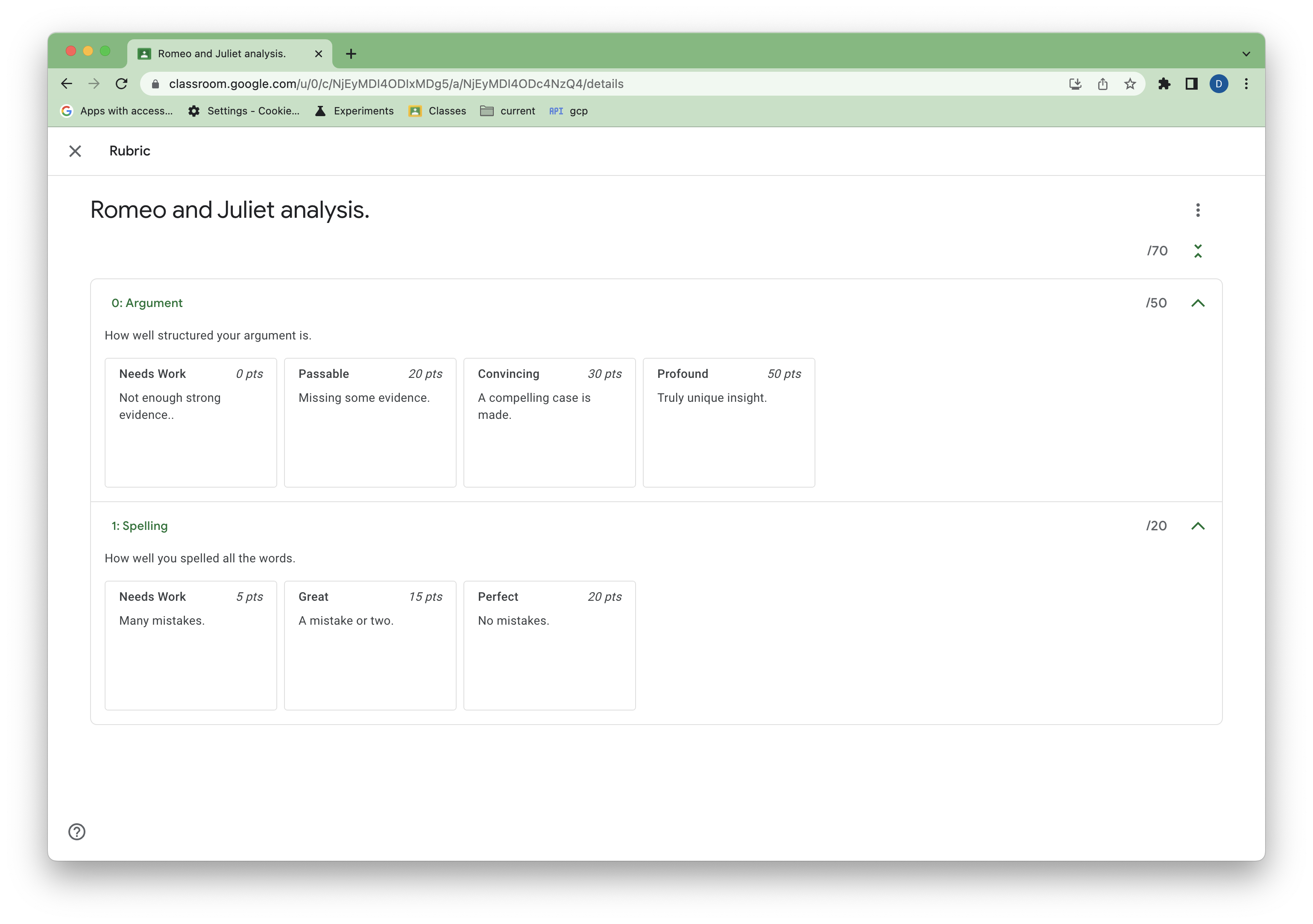Expand or collapse the Spelling section
This screenshot has height=924, width=1313.
(1199, 525)
